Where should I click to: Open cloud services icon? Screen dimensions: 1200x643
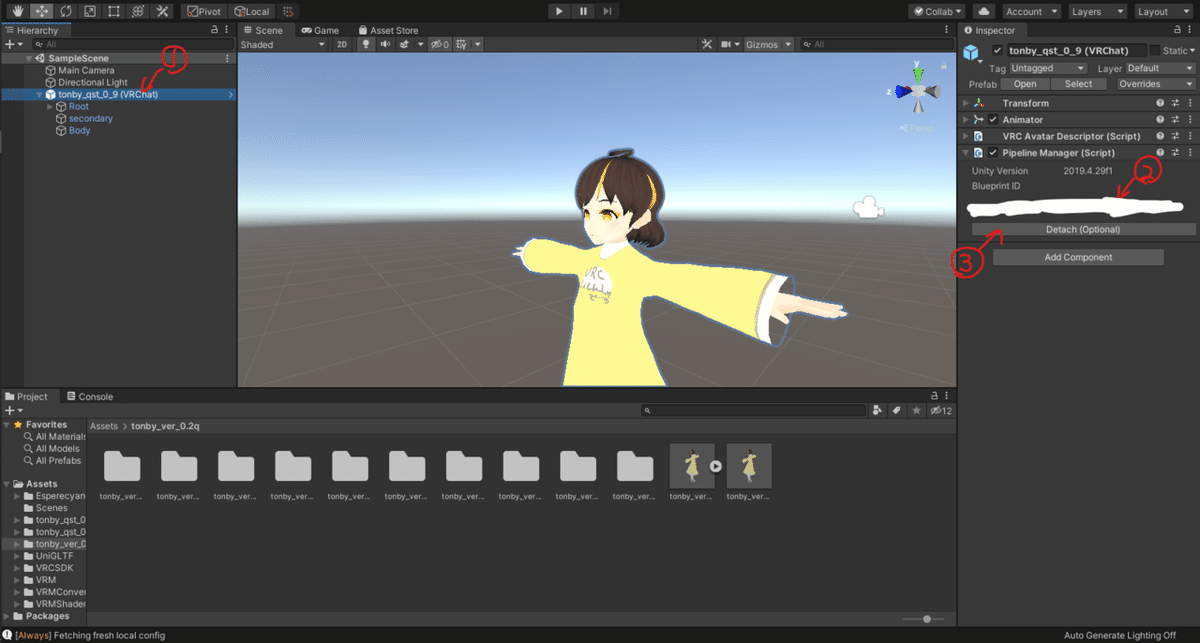tap(985, 11)
